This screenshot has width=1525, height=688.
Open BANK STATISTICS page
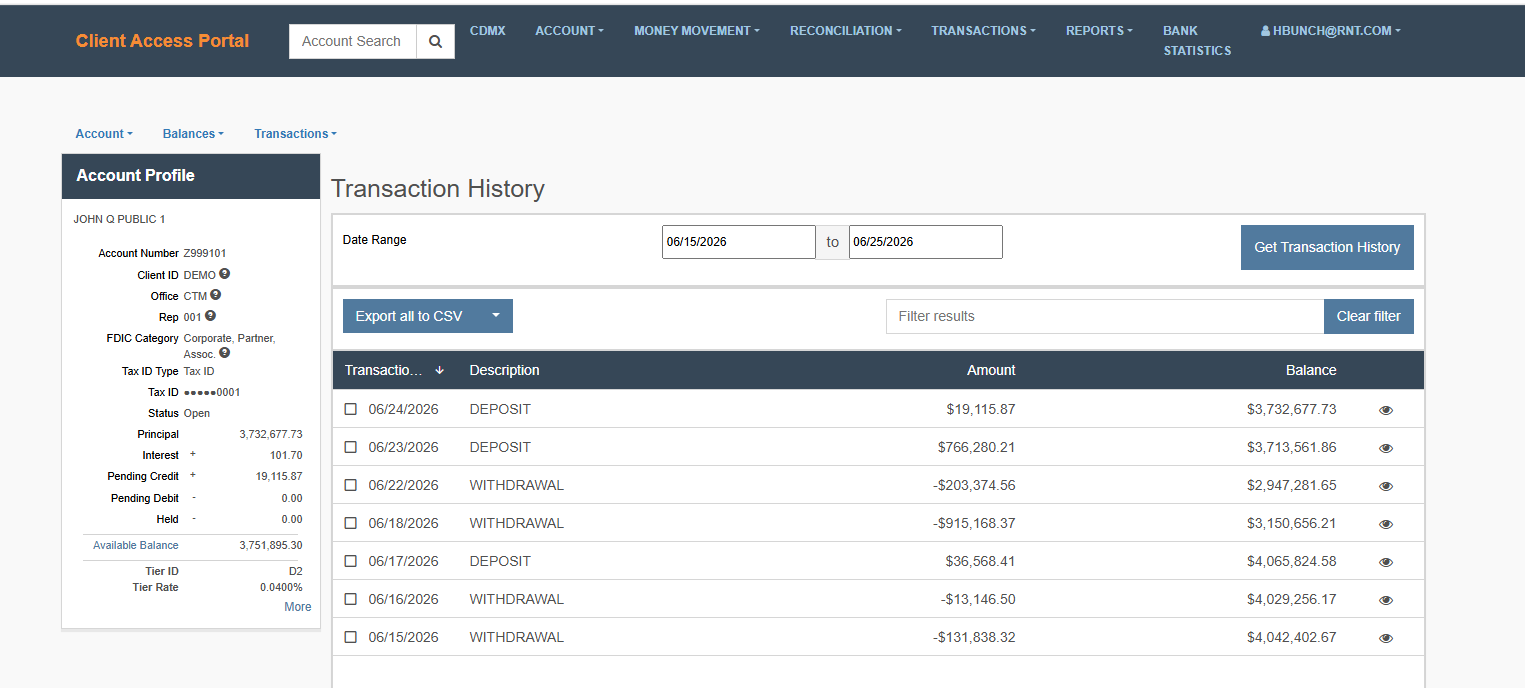1197,41
